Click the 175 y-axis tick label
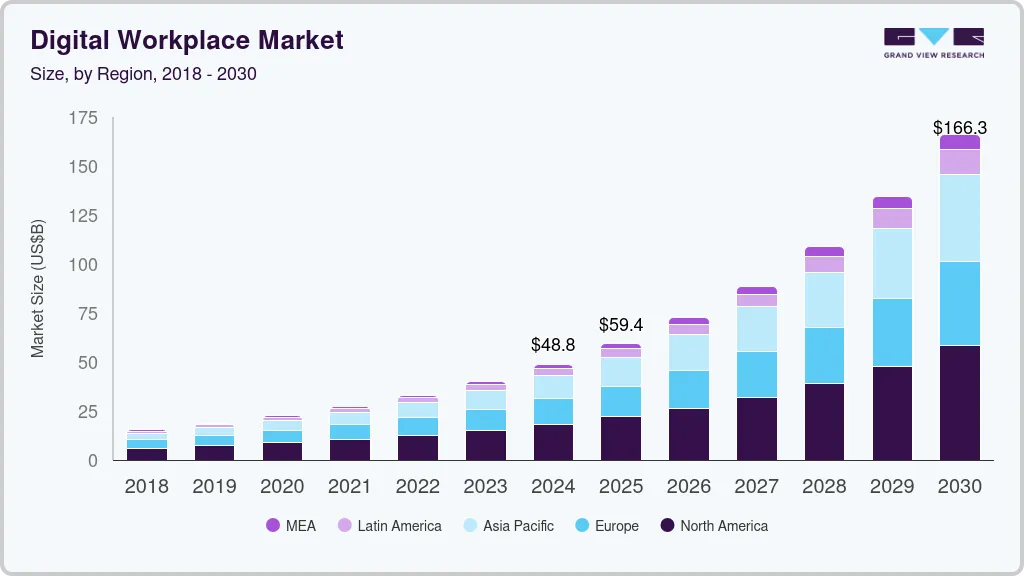1024x576 pixels. pos(83,118)
